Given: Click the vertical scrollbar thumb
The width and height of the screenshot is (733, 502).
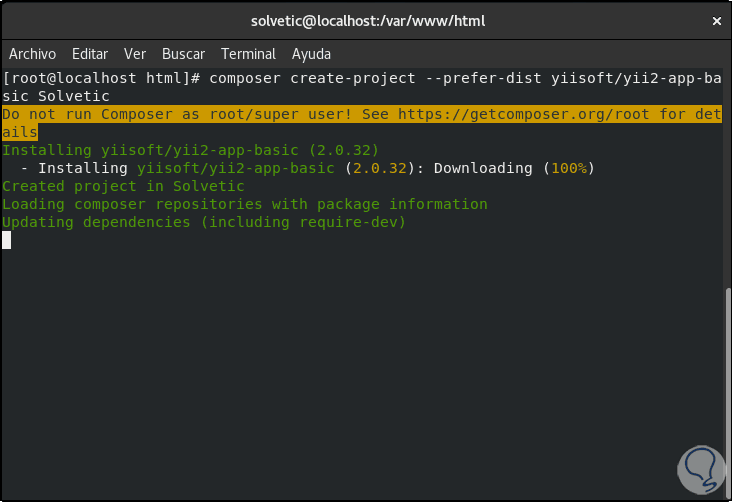Looking at the screenshot, I should click(x=727, y=390).
